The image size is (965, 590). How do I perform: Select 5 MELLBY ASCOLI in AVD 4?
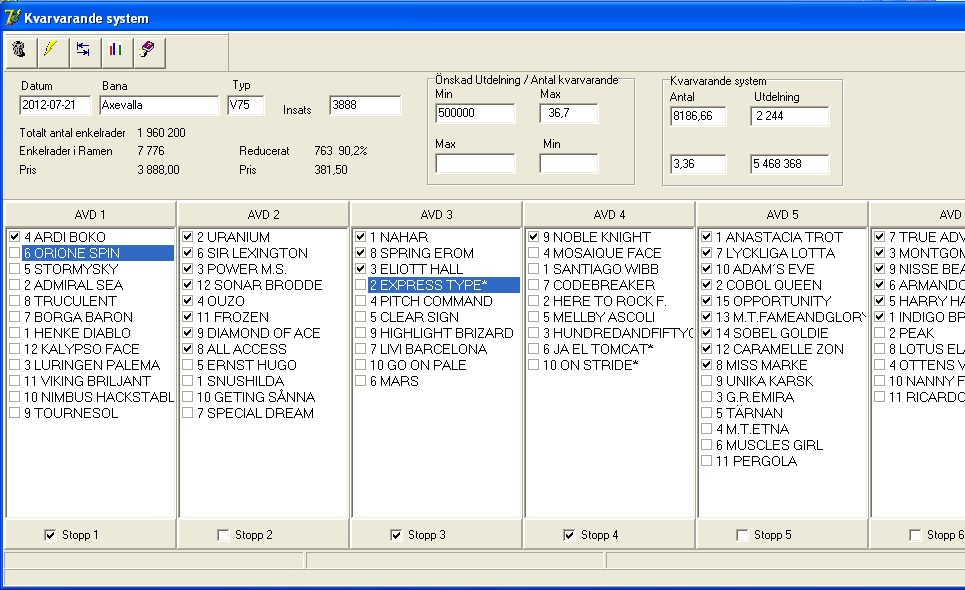pos(598,317)
